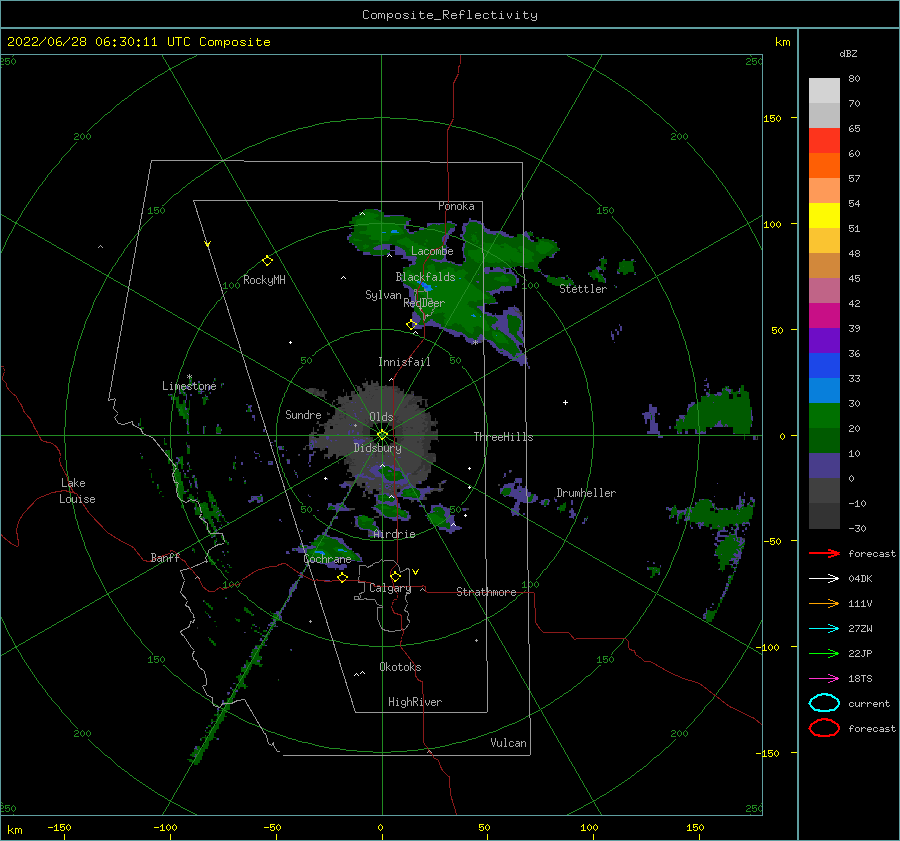Click the Sundre label

[x=303, y=414]
